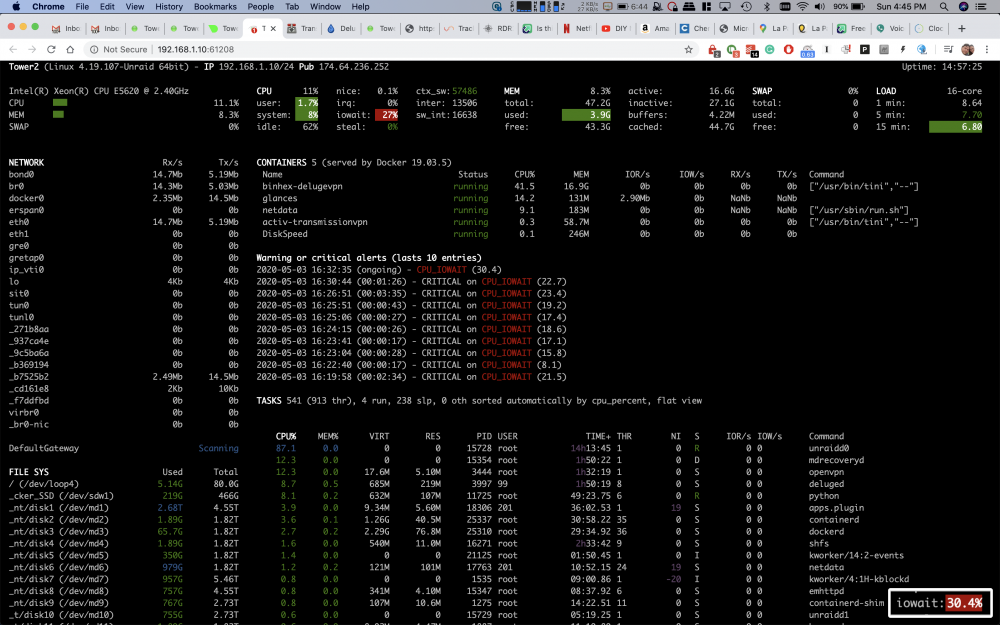Switch to the YouTube DIY tab
Screen dimensions: 1000x625
(616, 28)
